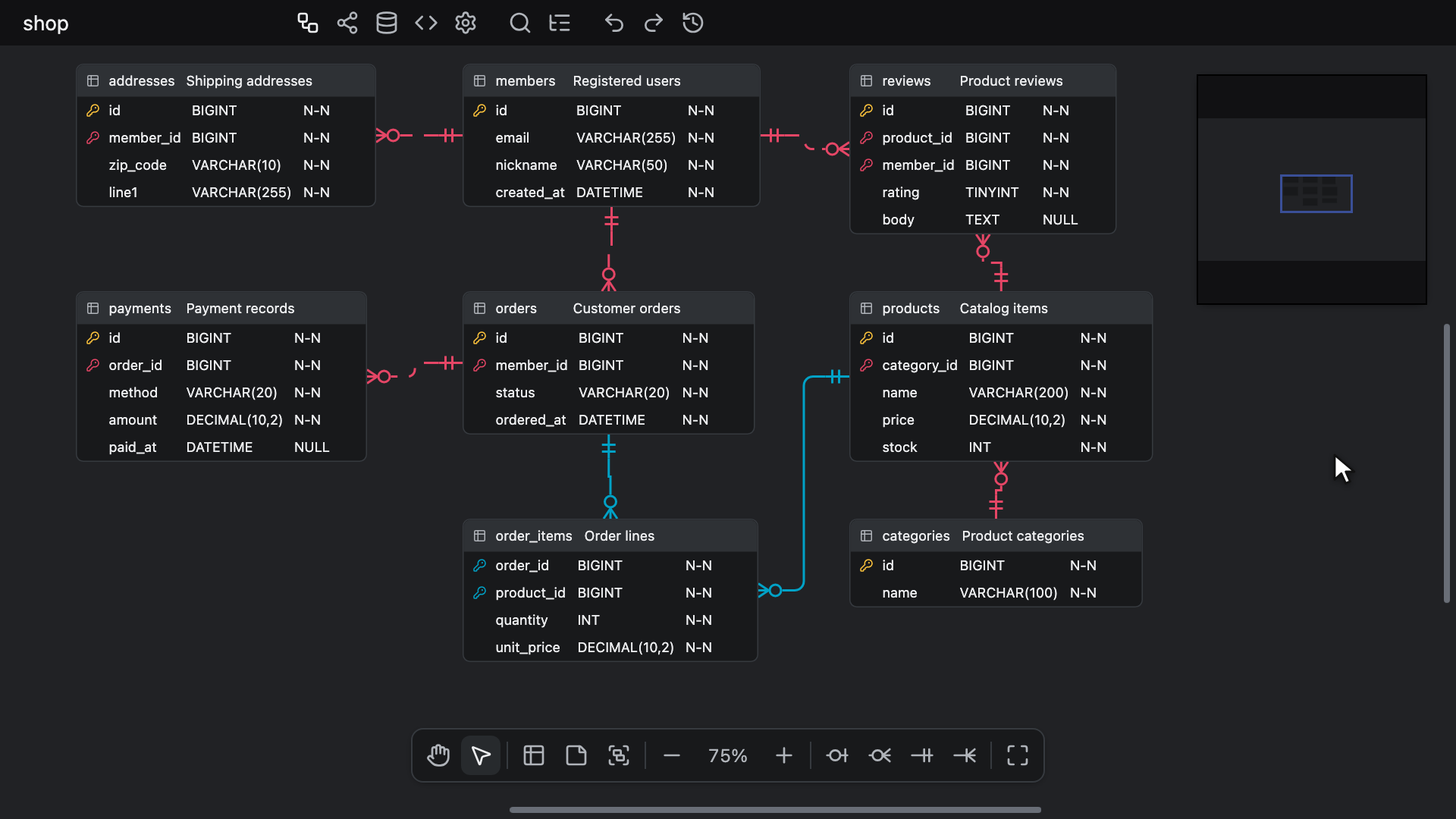Open the settings gear icon

(466, 23)
